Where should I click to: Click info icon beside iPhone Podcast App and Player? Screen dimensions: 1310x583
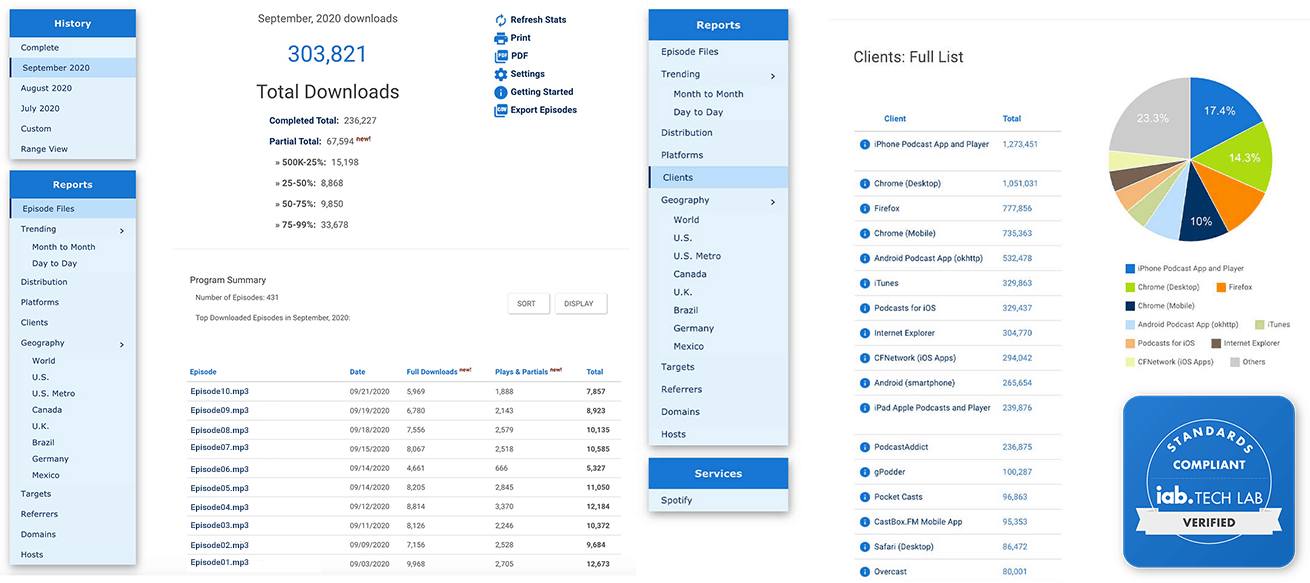[x=865, y=144]
